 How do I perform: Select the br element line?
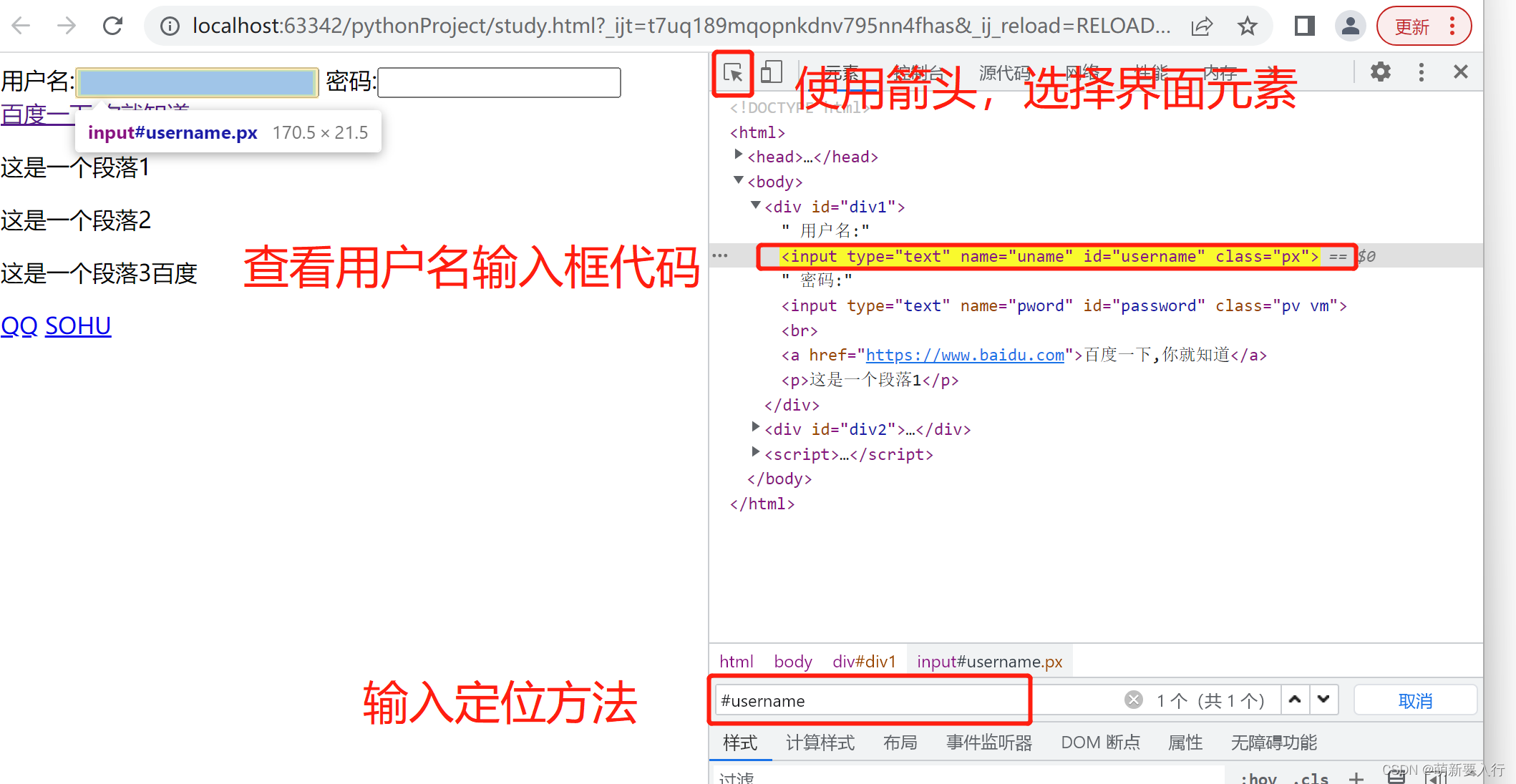pos(799,330)
